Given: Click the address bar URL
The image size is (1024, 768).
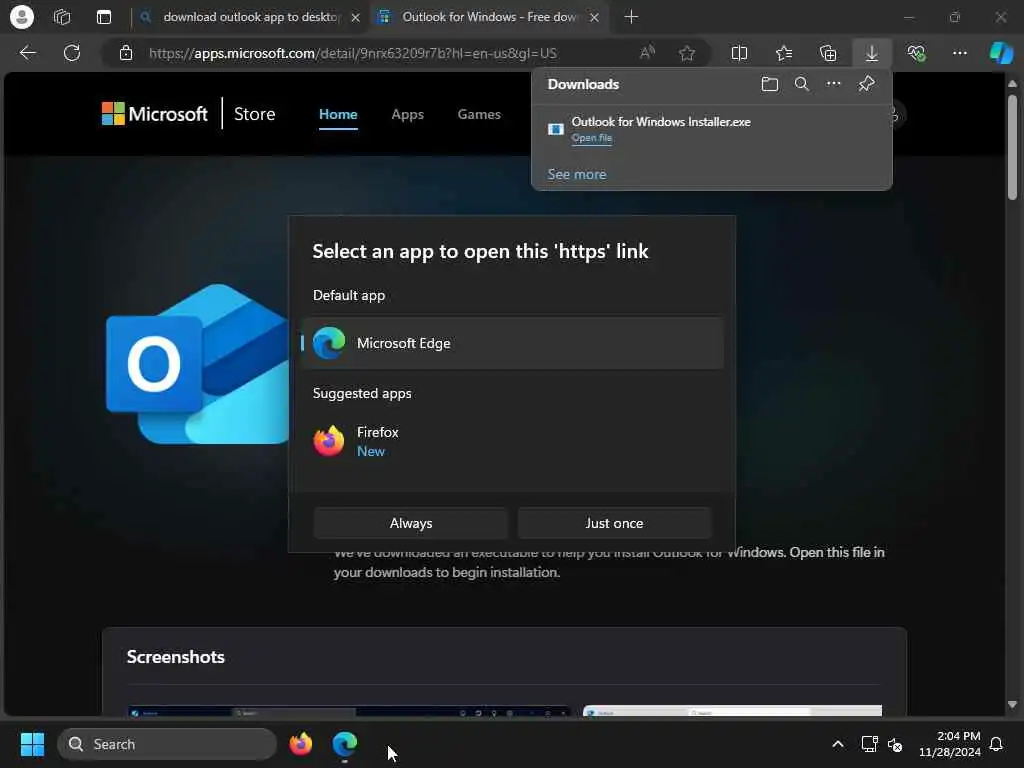Looking at the screenshot, I should pos(353,53).
